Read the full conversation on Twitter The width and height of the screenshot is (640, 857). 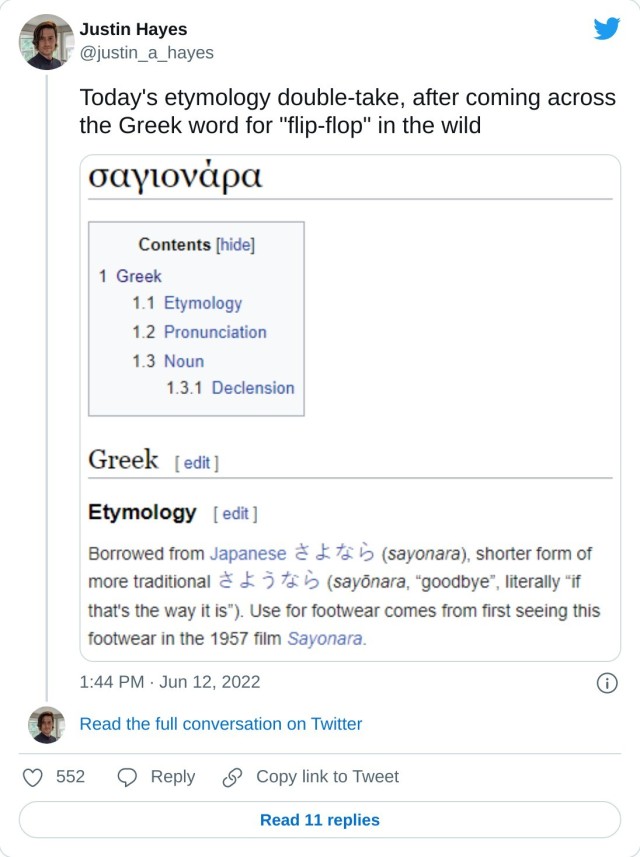(222, 724)
